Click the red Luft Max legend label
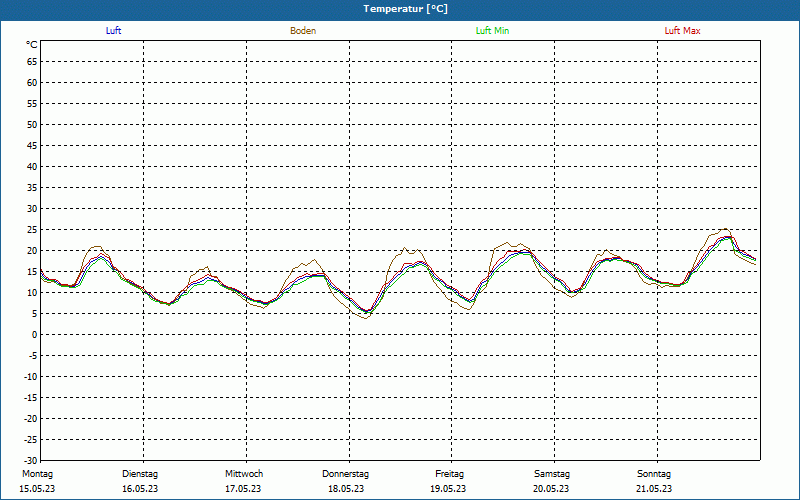Image resolution: width=800 pixels, height=500 pixels. pyautogui.click(x=682, y=31)
